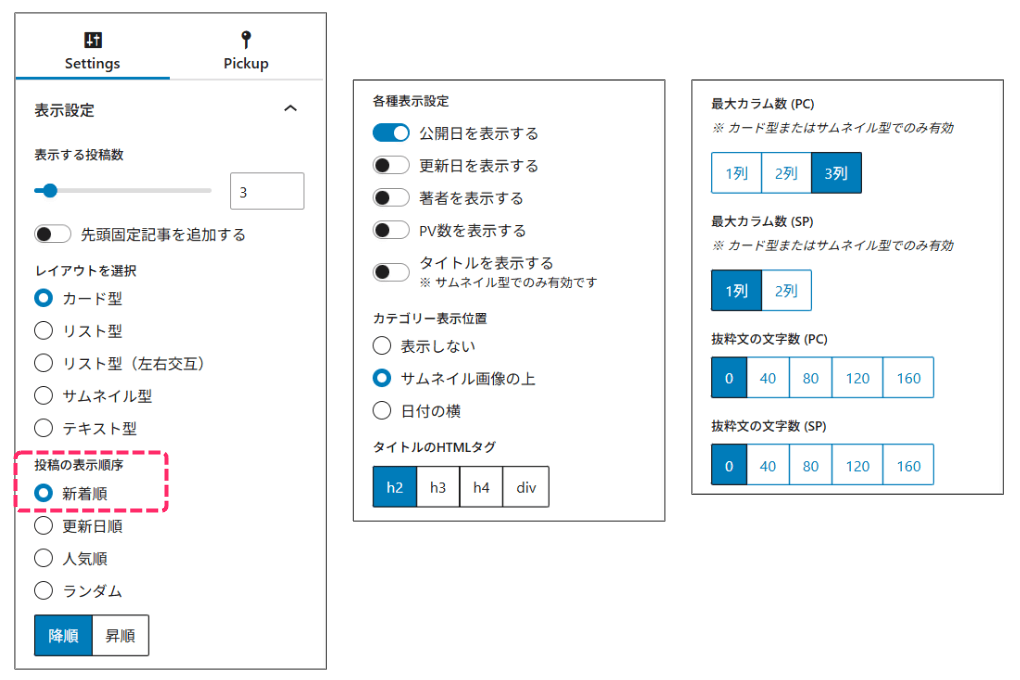Choose ランダム post order
The image size is (1020, 680).
tap(44, 591)
